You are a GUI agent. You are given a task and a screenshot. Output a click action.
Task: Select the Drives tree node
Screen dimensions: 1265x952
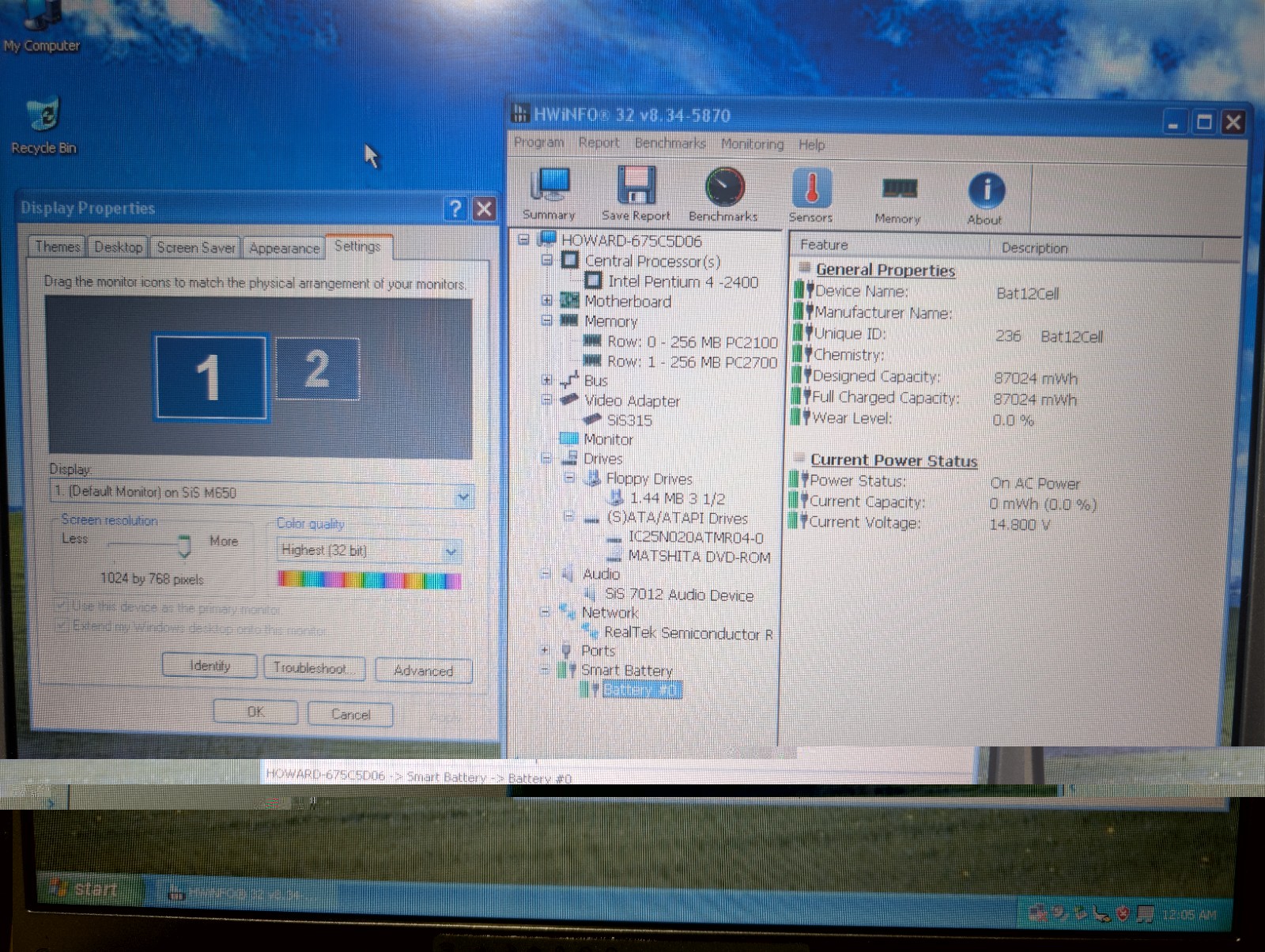tap(602, 459)
